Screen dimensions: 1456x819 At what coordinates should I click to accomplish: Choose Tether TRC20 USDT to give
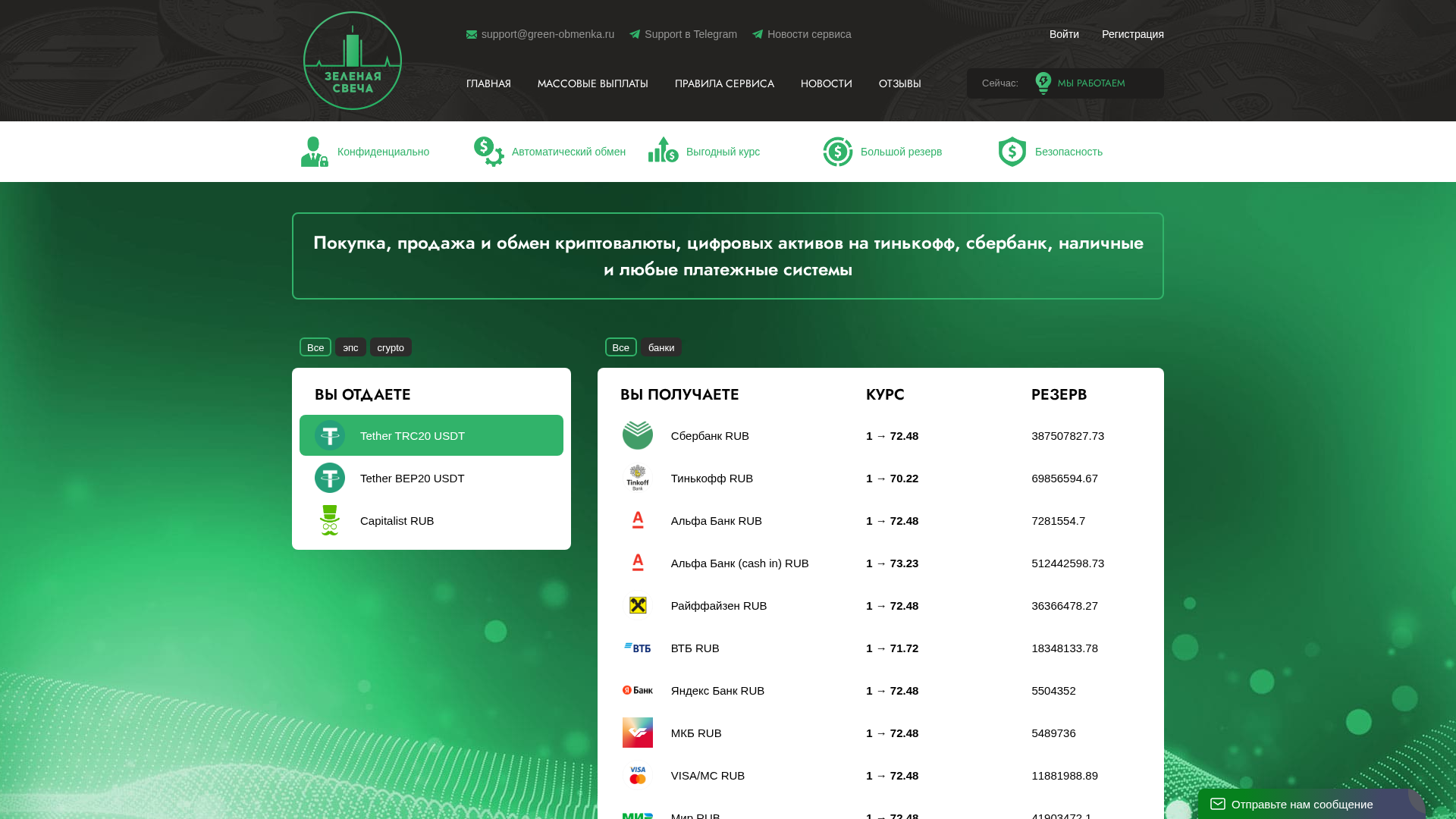point(431,435)
